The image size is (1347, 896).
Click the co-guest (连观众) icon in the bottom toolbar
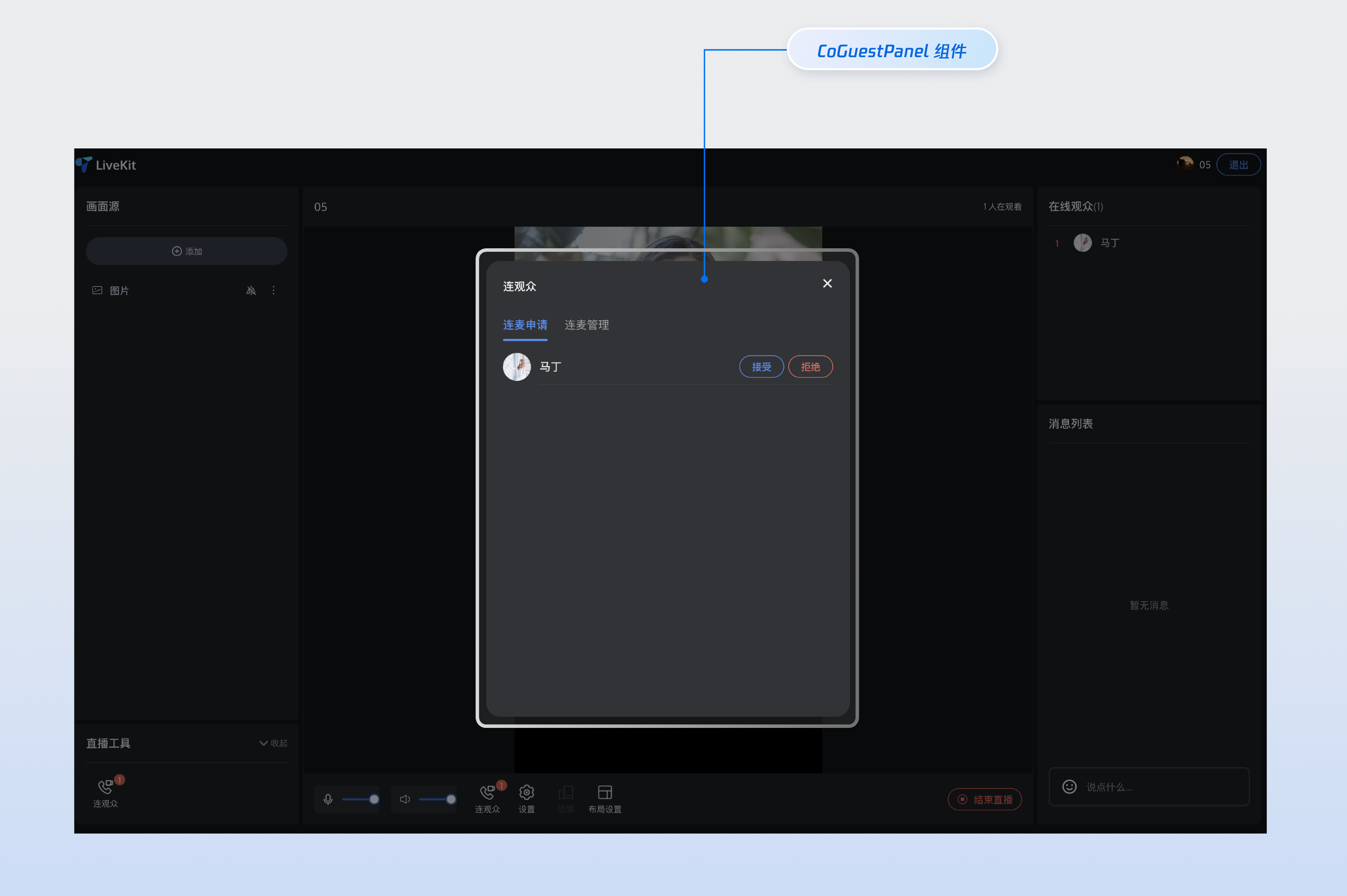click(487, 793)
